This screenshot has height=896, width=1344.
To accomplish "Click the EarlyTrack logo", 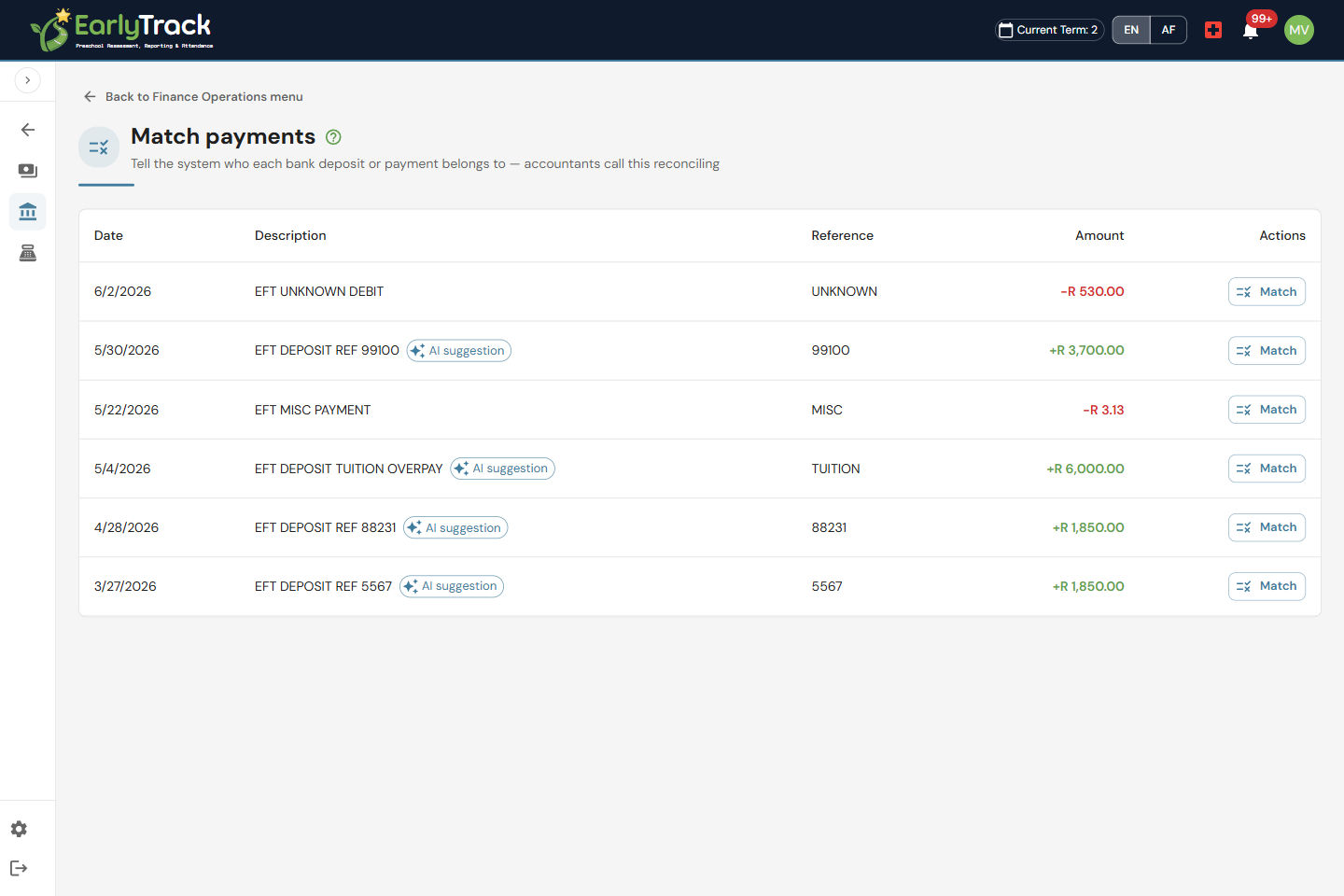I will [121, 30].
